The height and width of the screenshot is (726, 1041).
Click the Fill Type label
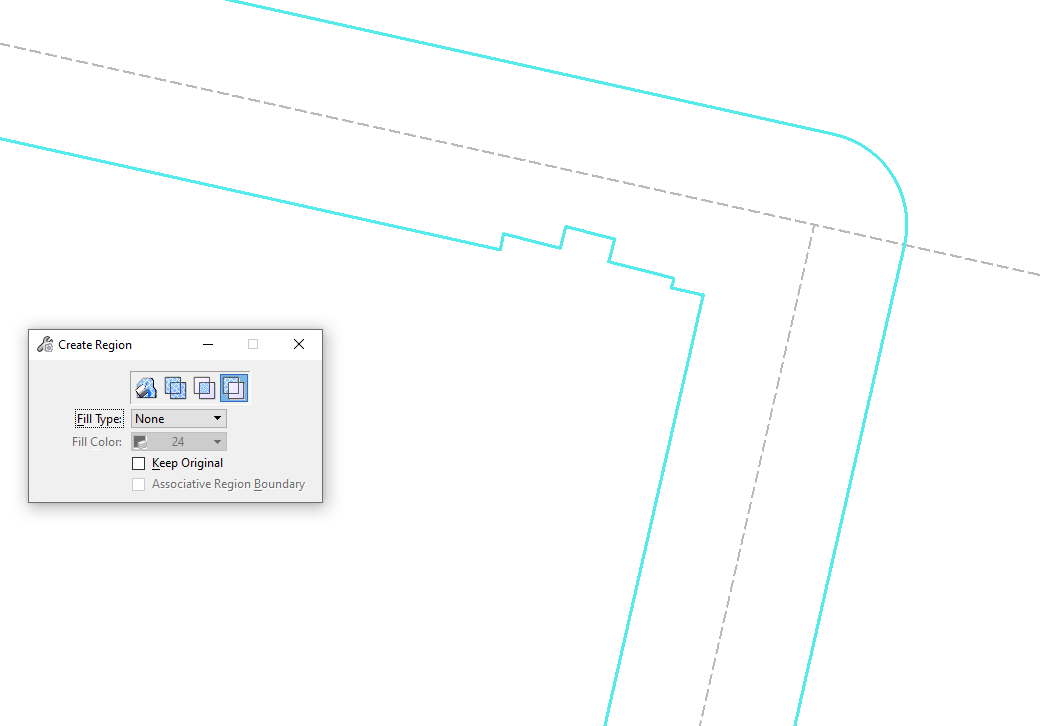coord(99,419)
